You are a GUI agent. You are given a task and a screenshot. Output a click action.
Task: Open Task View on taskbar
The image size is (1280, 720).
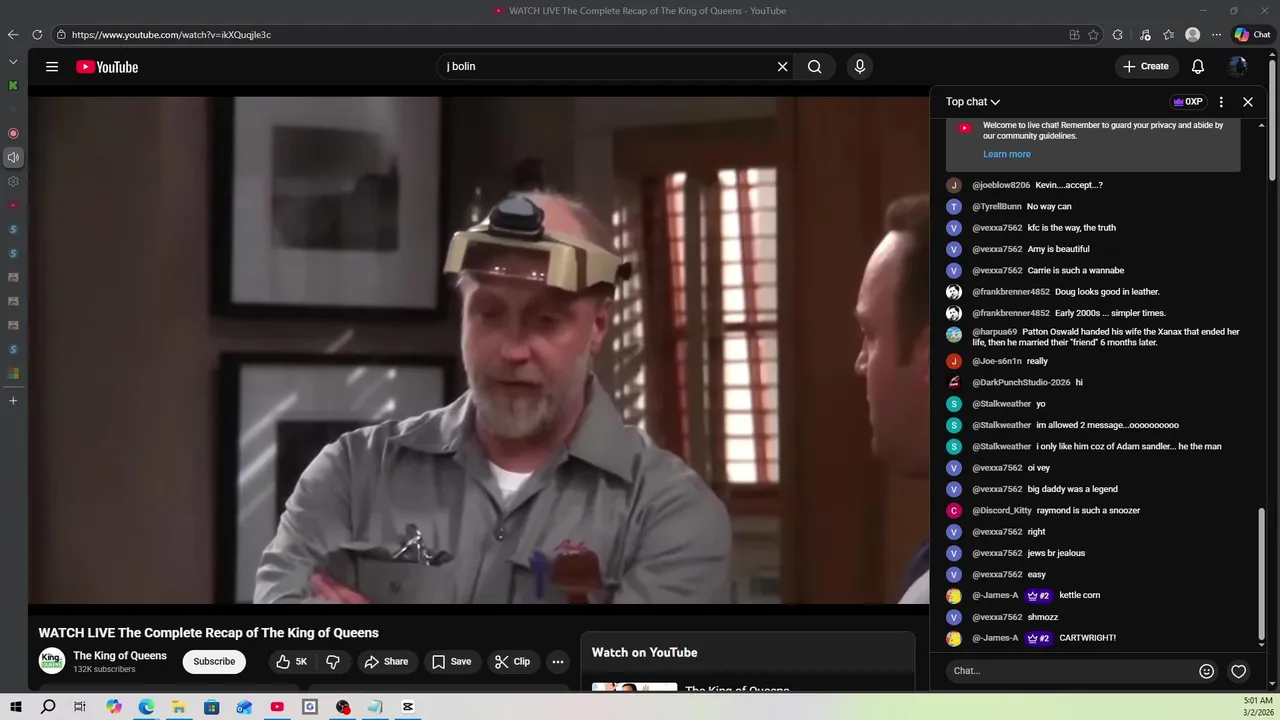[80, 707]
